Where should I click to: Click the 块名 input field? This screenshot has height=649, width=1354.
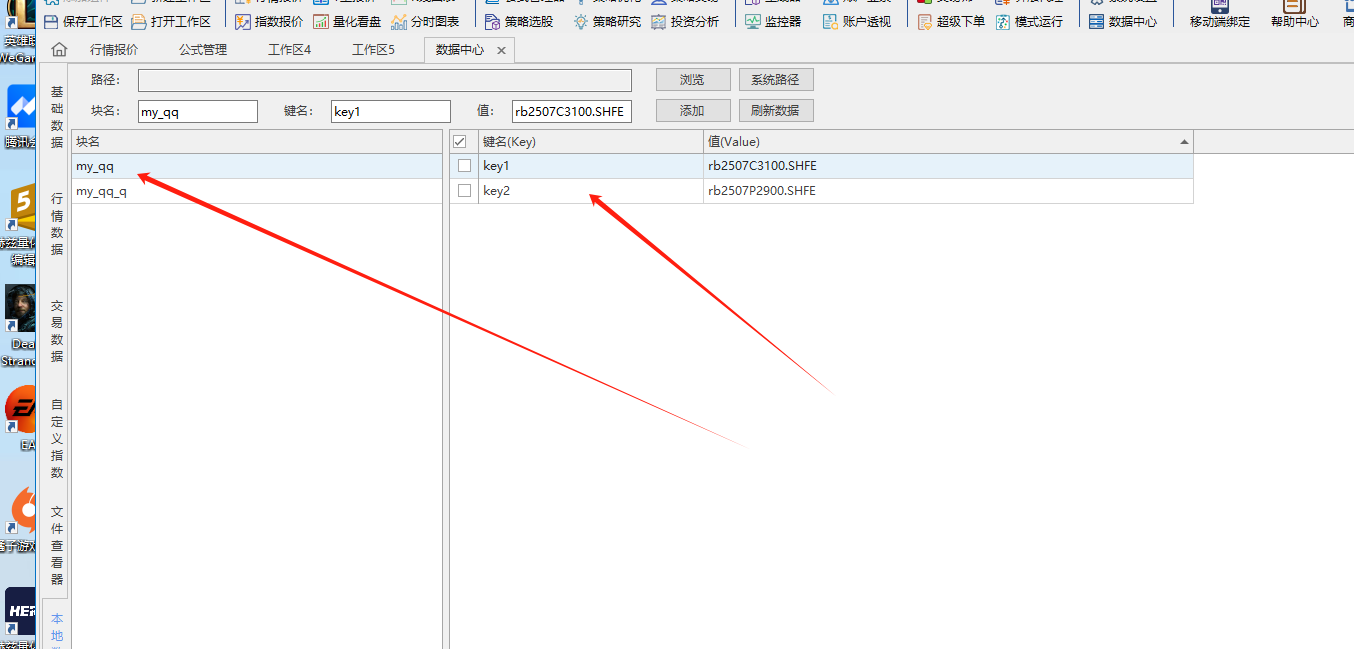[198, 112]
